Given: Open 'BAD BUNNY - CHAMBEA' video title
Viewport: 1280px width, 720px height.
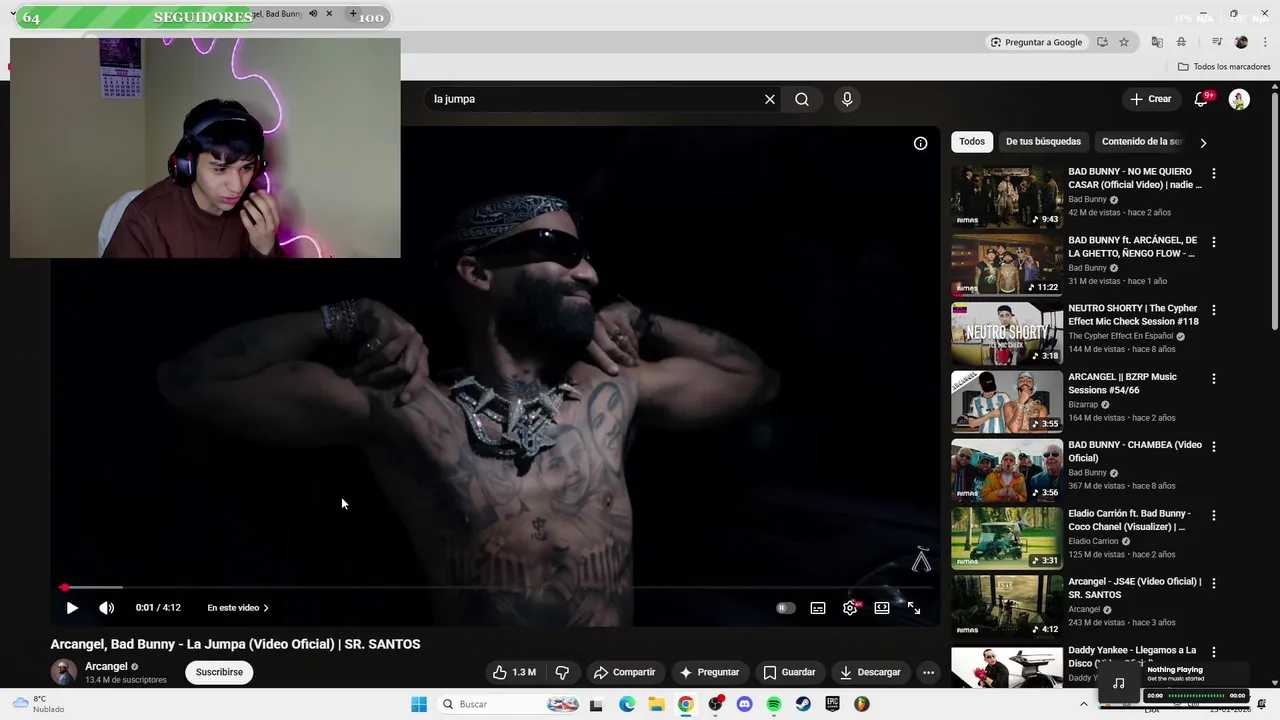Looking at the screenshot, I should [x=1135, y=451].
